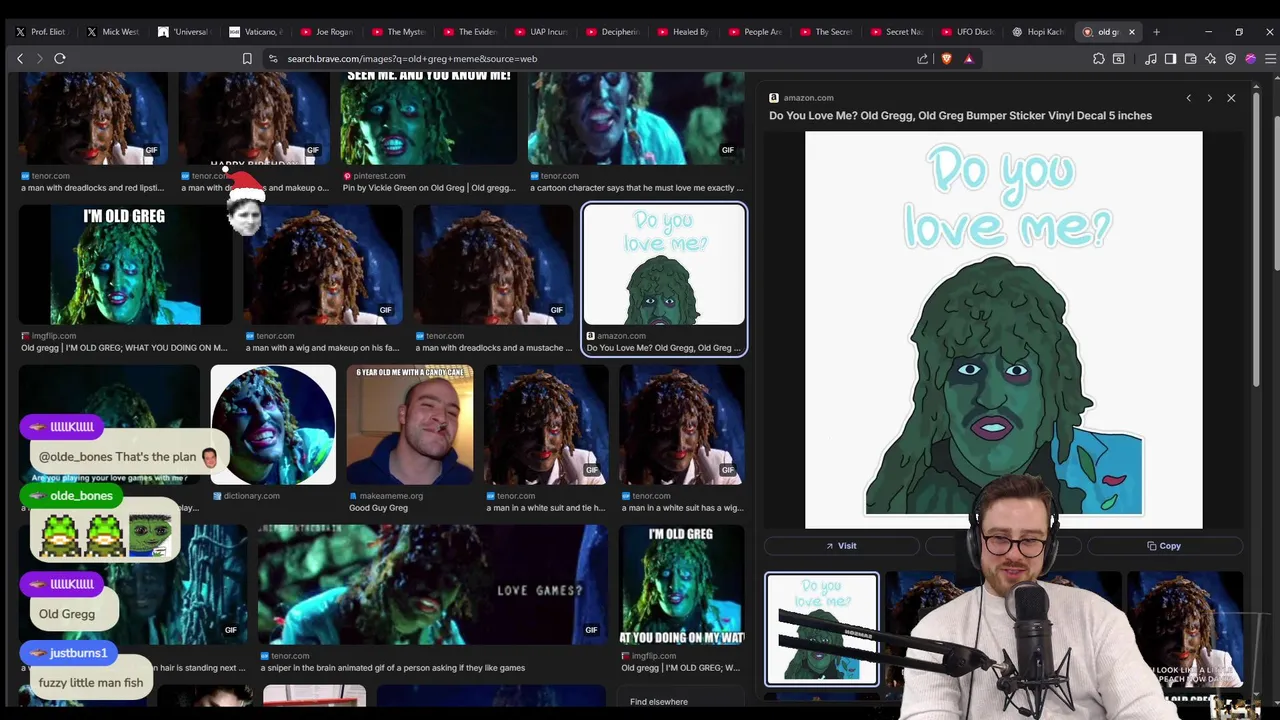
Task: Open Brave Wallet icon
Action: 1191,59
